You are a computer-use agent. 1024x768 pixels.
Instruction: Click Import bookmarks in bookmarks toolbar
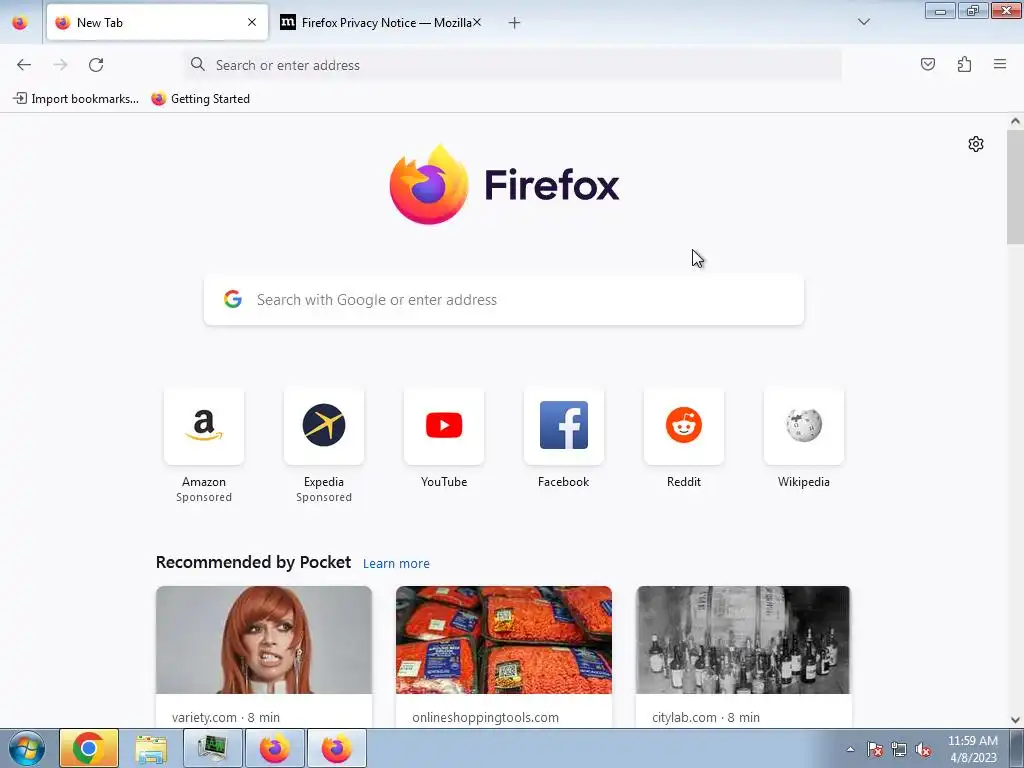(x=76, y=99)
